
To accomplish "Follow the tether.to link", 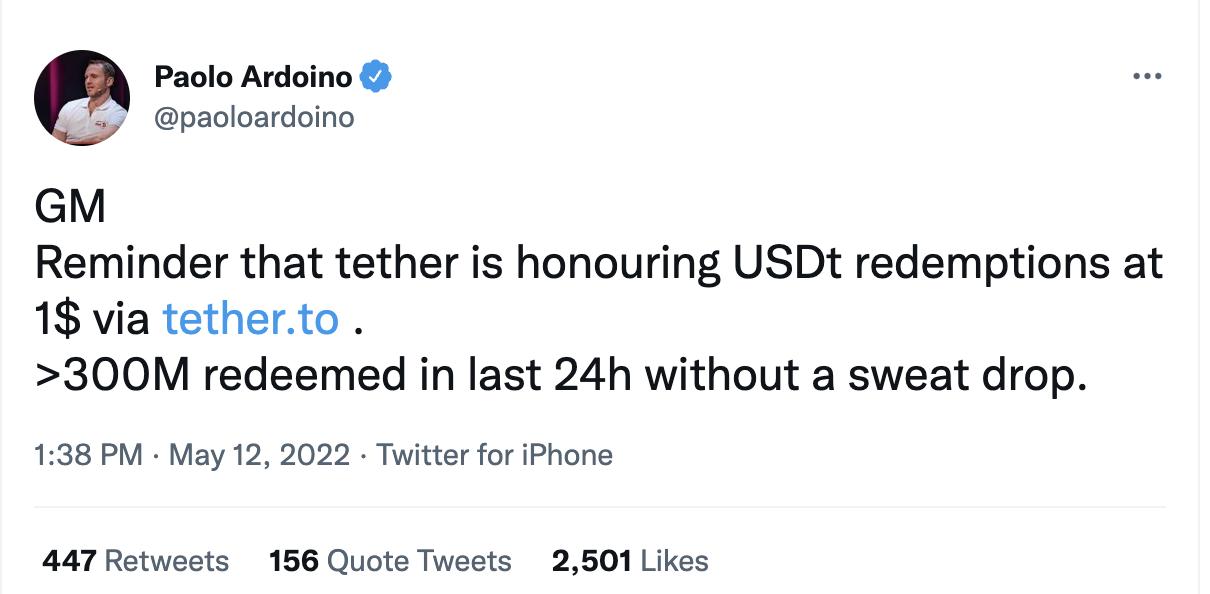I will [249, 319].
